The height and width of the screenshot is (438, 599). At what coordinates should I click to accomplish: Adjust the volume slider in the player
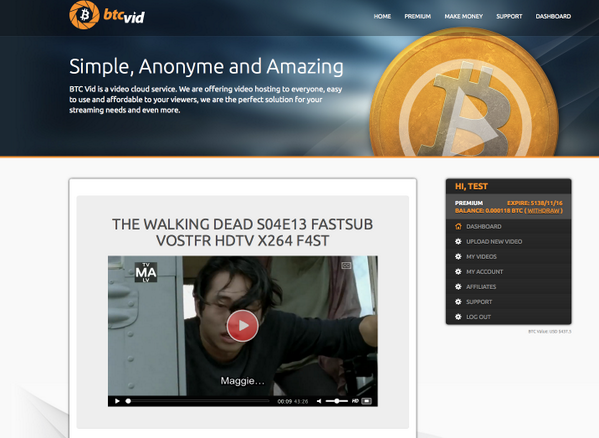coord(337,401)
